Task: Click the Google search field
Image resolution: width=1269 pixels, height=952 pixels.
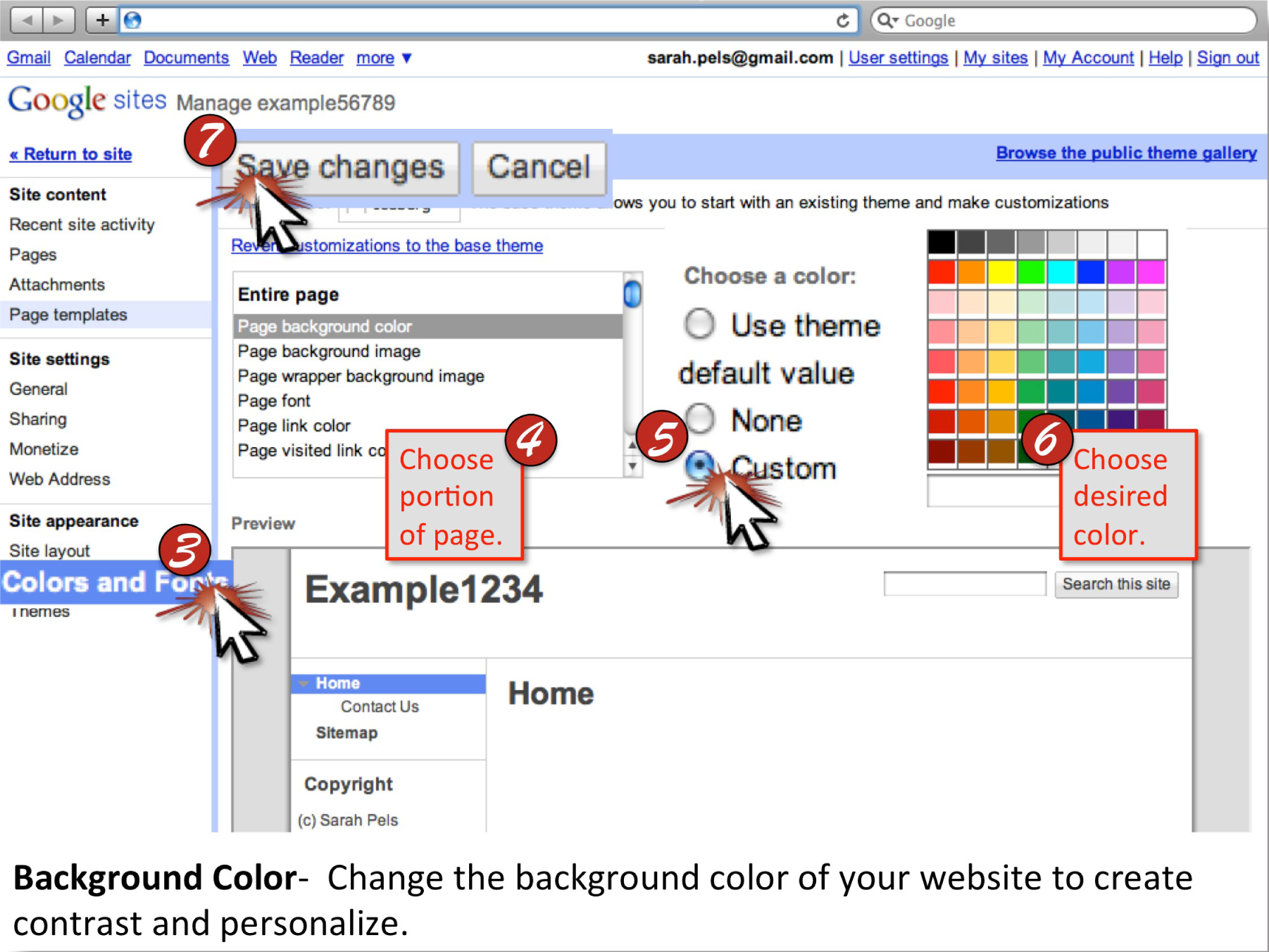Action: point(1064,20)
